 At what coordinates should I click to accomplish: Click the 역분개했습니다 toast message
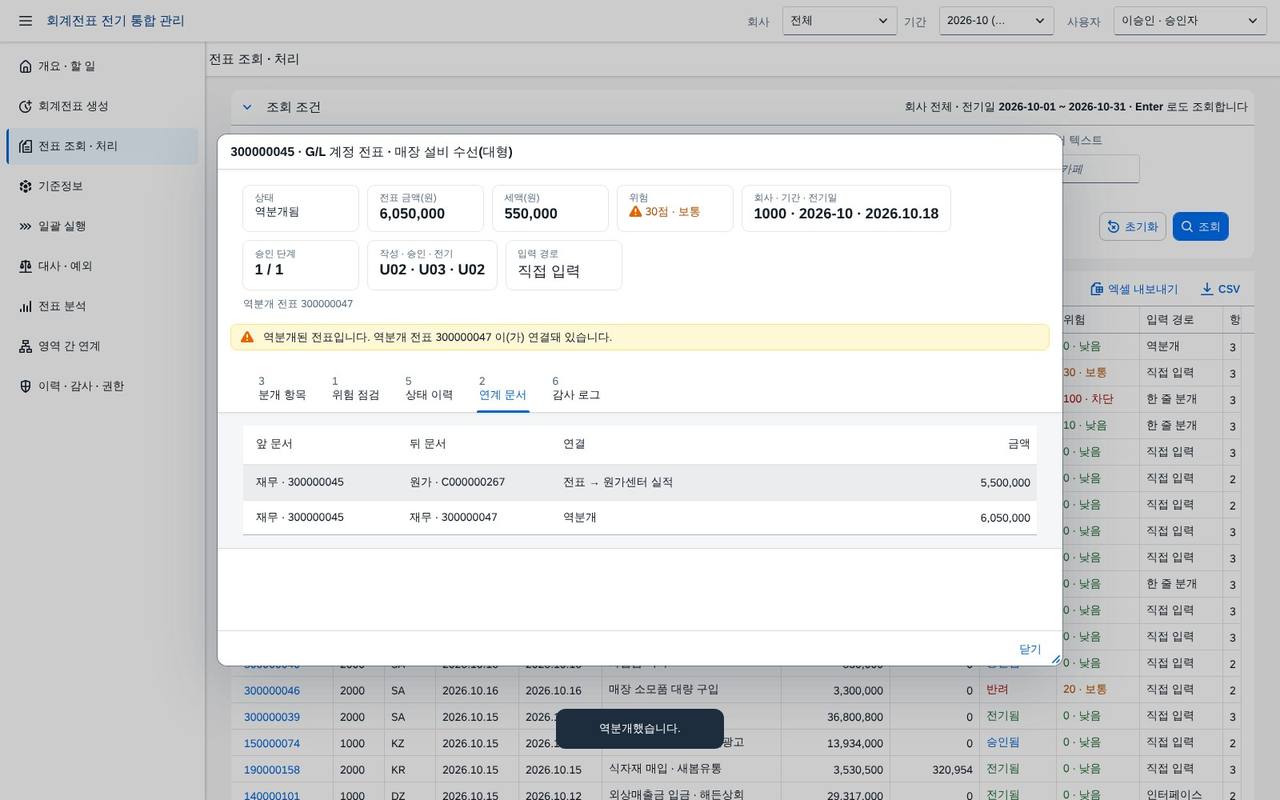(x=639, y=728)
